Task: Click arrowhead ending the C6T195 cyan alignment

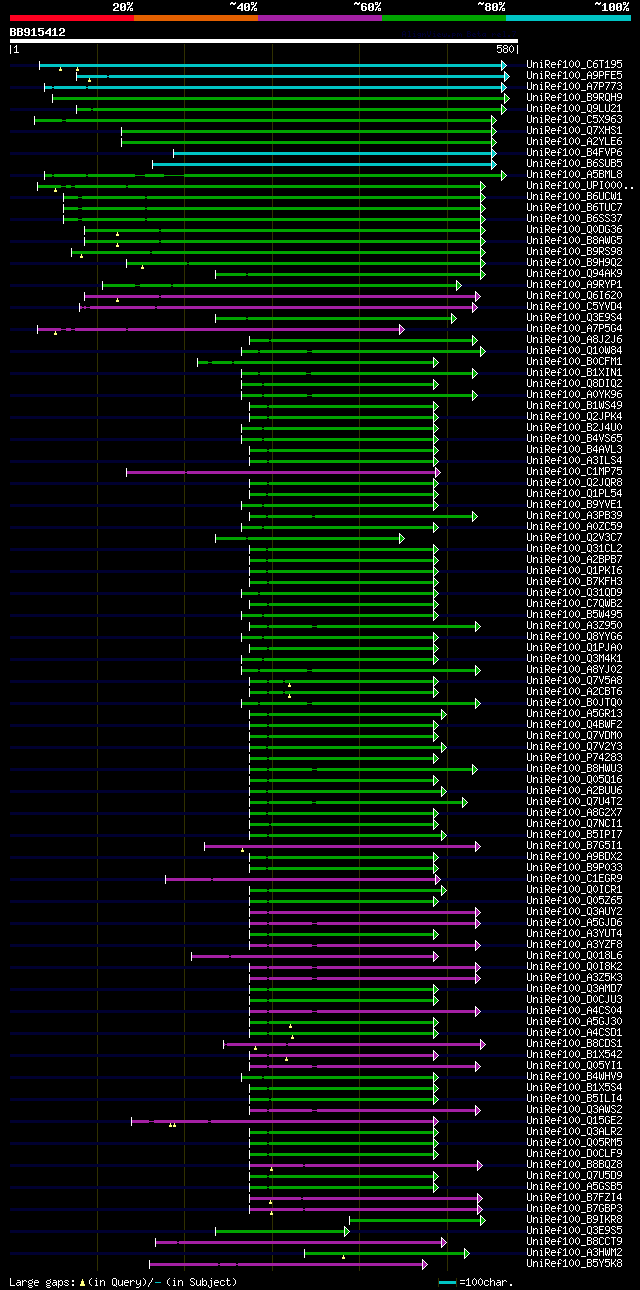Action: (x=505, y=64)
